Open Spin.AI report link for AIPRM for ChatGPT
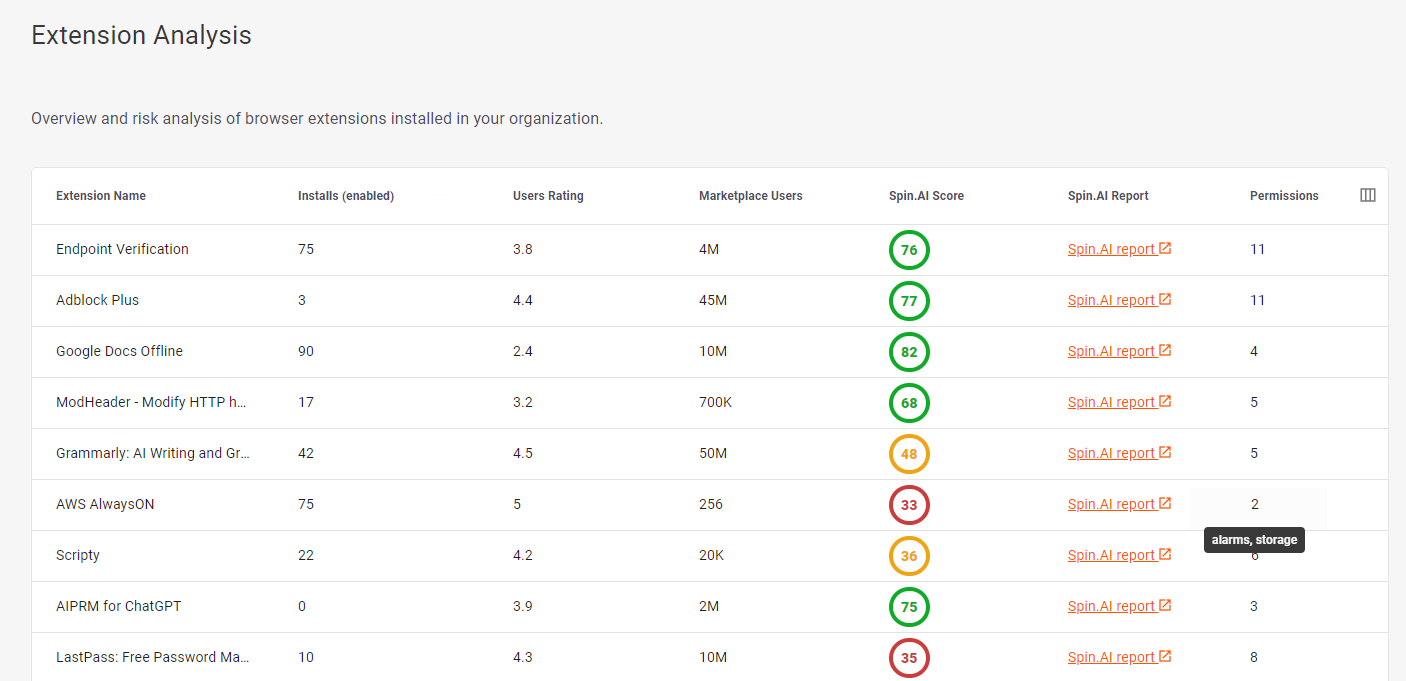This screenshot has width=1406, height=681. (1111, 606)
